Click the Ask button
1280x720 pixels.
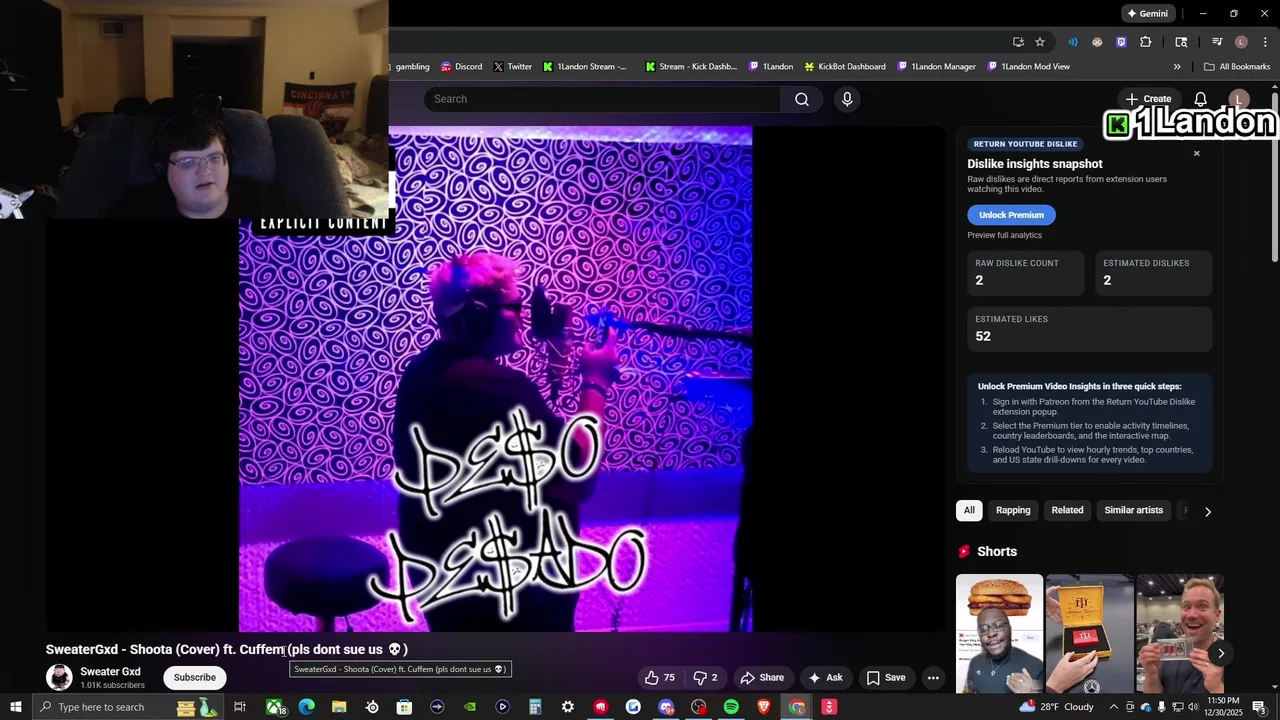pos(825,677)
